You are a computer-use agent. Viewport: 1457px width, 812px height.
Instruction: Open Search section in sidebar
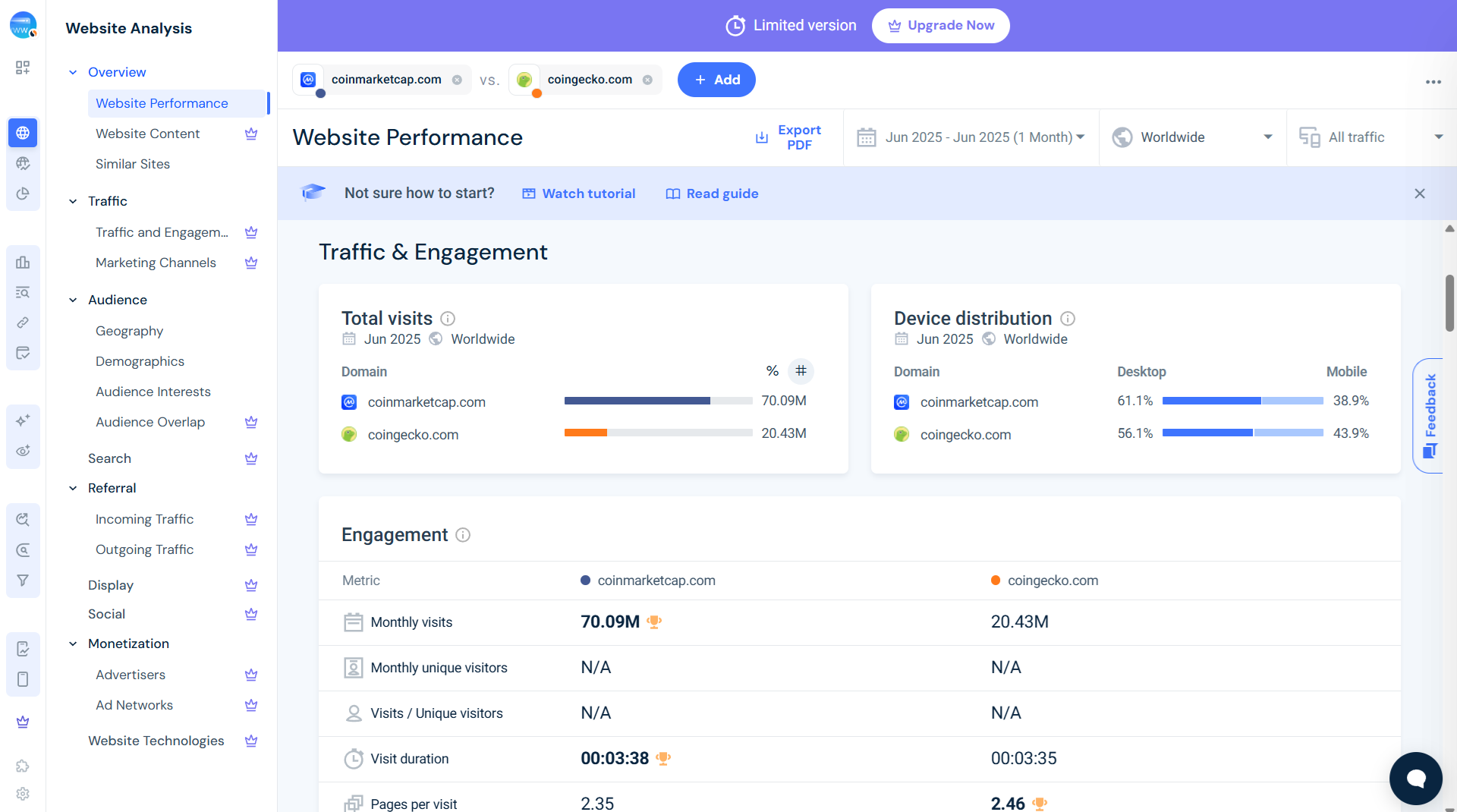[x=109, y=458]
